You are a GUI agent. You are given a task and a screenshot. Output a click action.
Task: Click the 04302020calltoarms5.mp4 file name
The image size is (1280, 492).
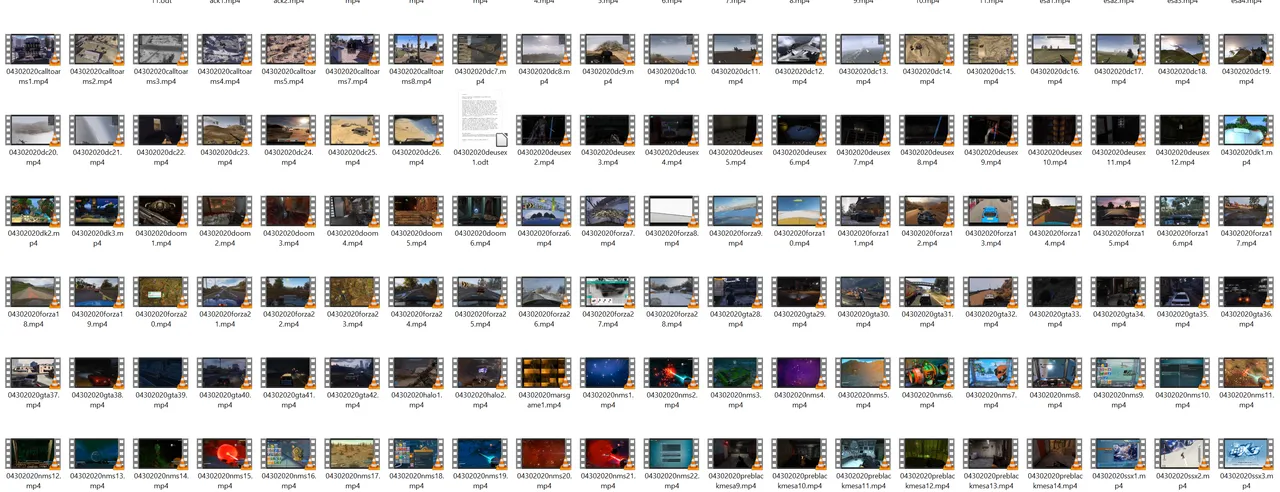tap(289, 76)
